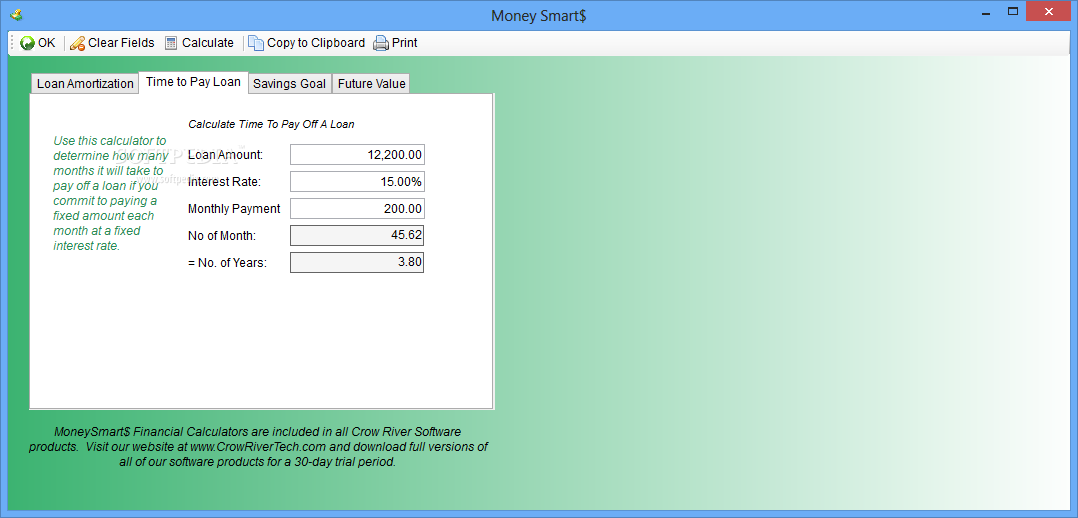Screen dimensions: 1078x518
Task: Click the Money Smart$ window title
Action: point(538,15)
